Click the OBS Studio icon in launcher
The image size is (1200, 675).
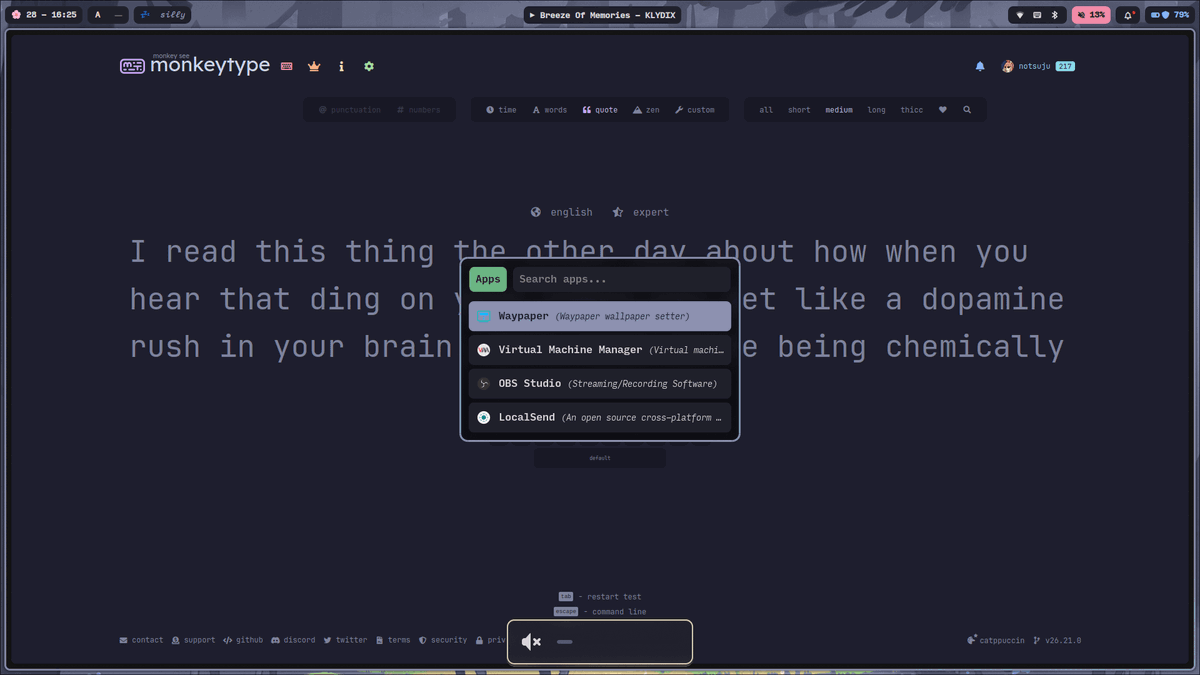point(484,384)
